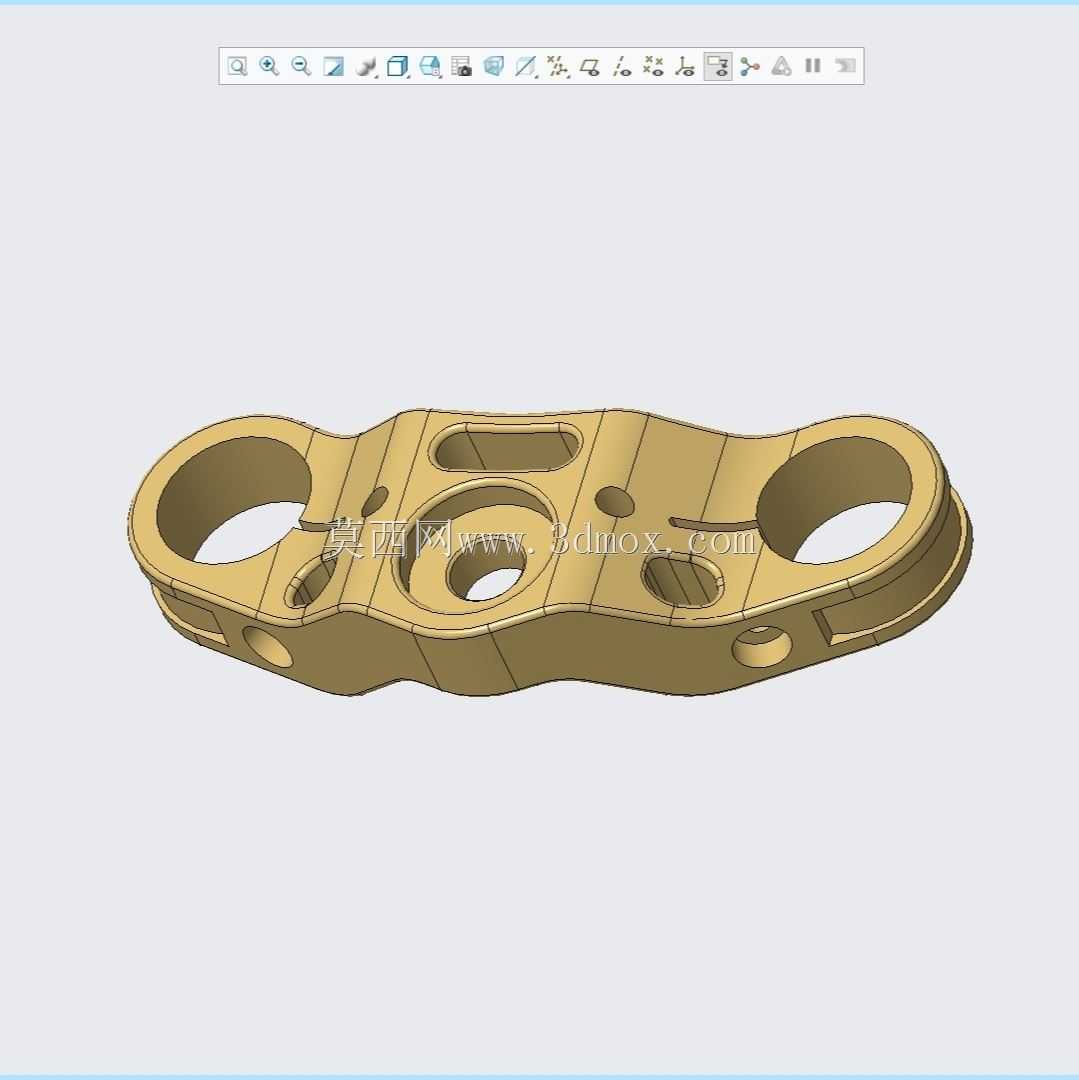Toggle the Perspective View icon
The width and height of the screenshot is (1079, 1080).
pos(494,66)
